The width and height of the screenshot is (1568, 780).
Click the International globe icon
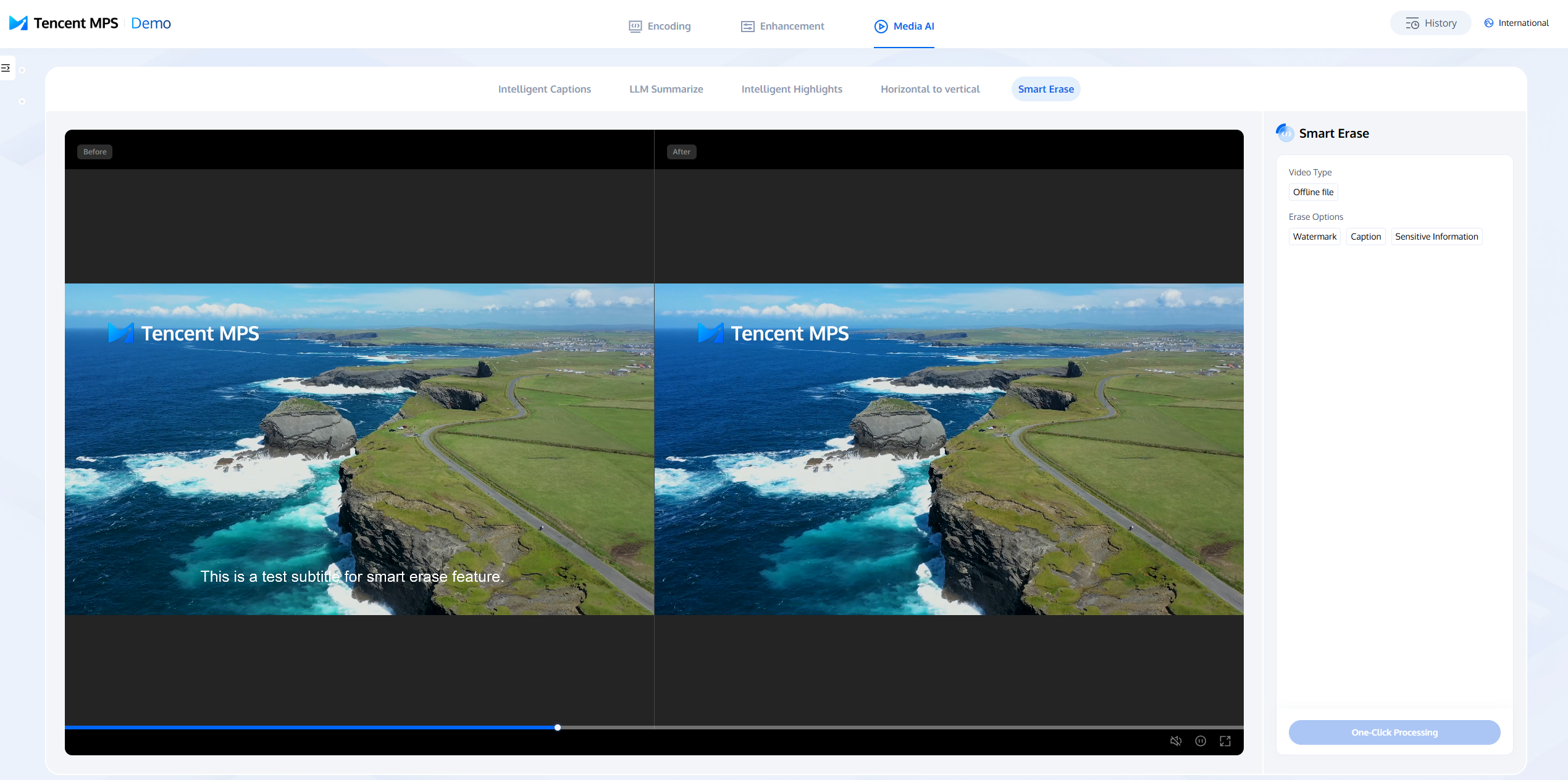coord(1489,23)
